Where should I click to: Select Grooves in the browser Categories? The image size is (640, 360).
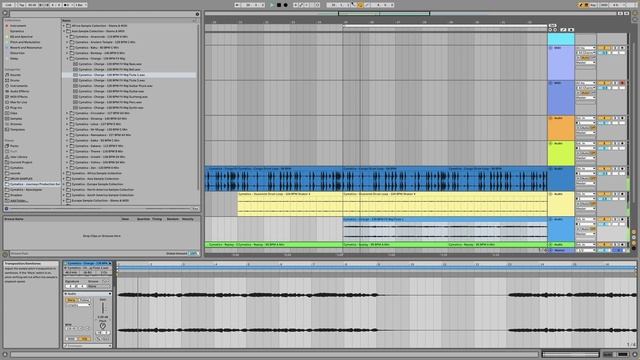click(16, 124)
